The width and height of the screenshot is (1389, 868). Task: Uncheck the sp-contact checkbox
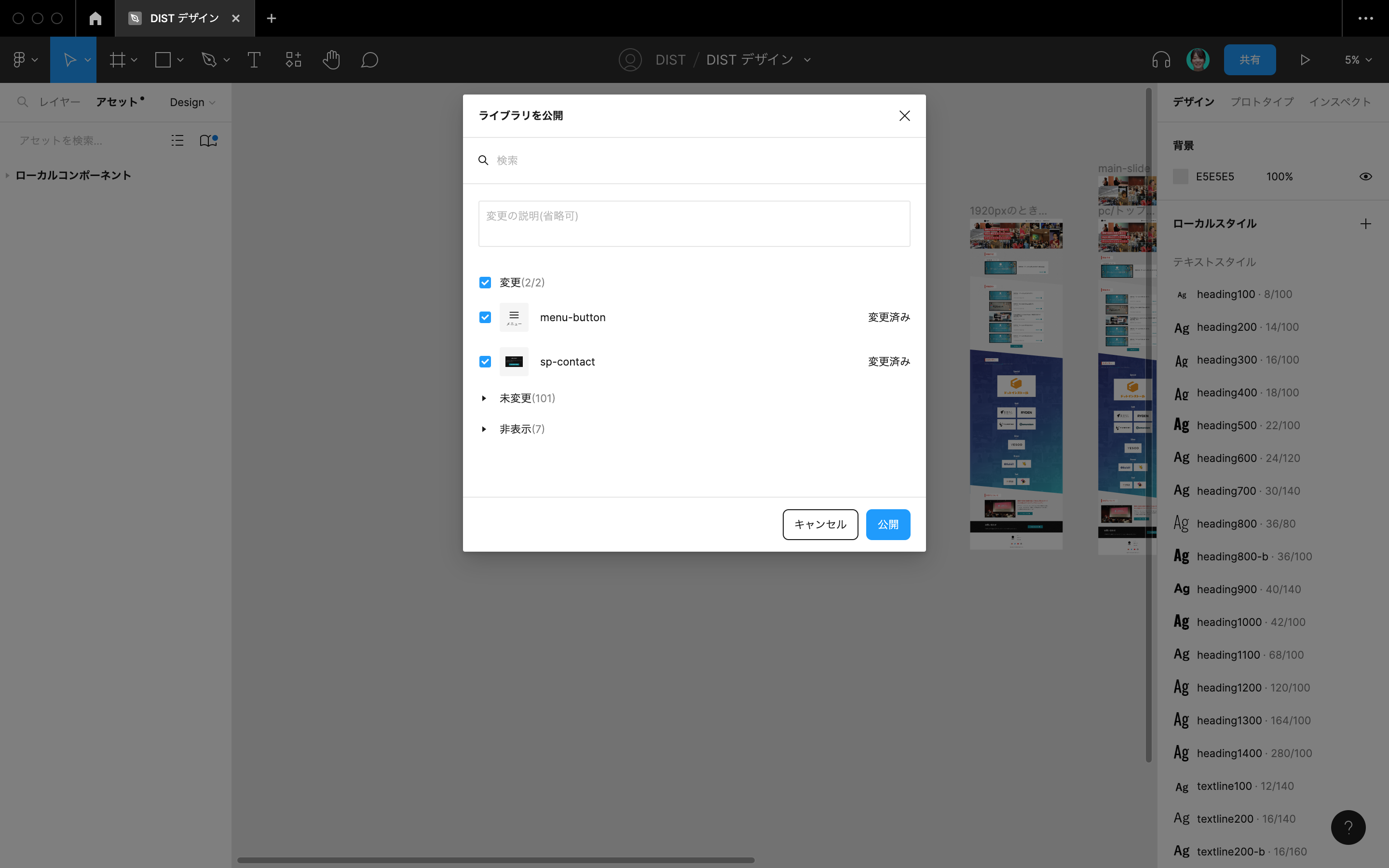[485, 362]
